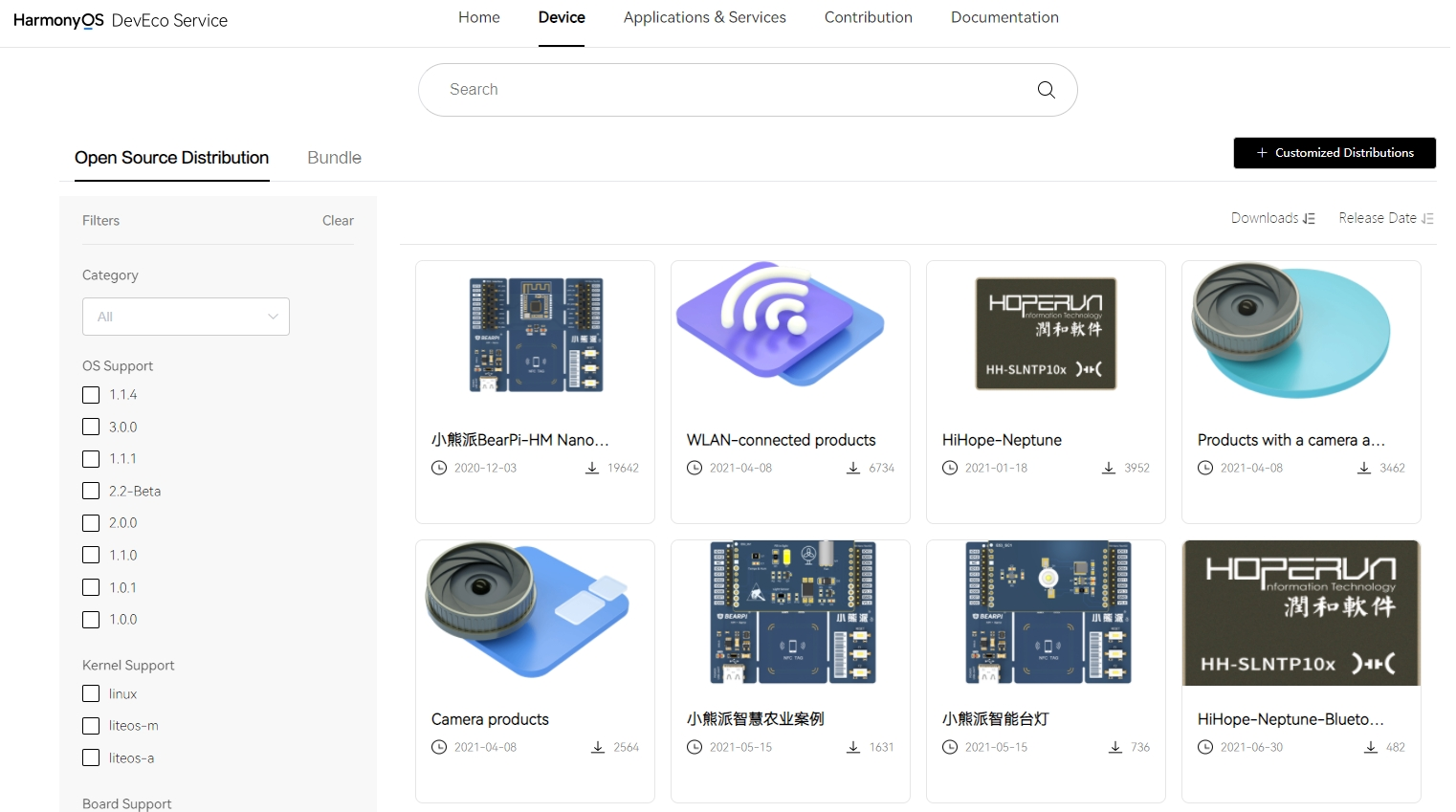Click 小熊派智能台灯 board thumbnail
The width and height of the screenshot is (1456, 812).
pyautogui.click(x=1048, y=612)
